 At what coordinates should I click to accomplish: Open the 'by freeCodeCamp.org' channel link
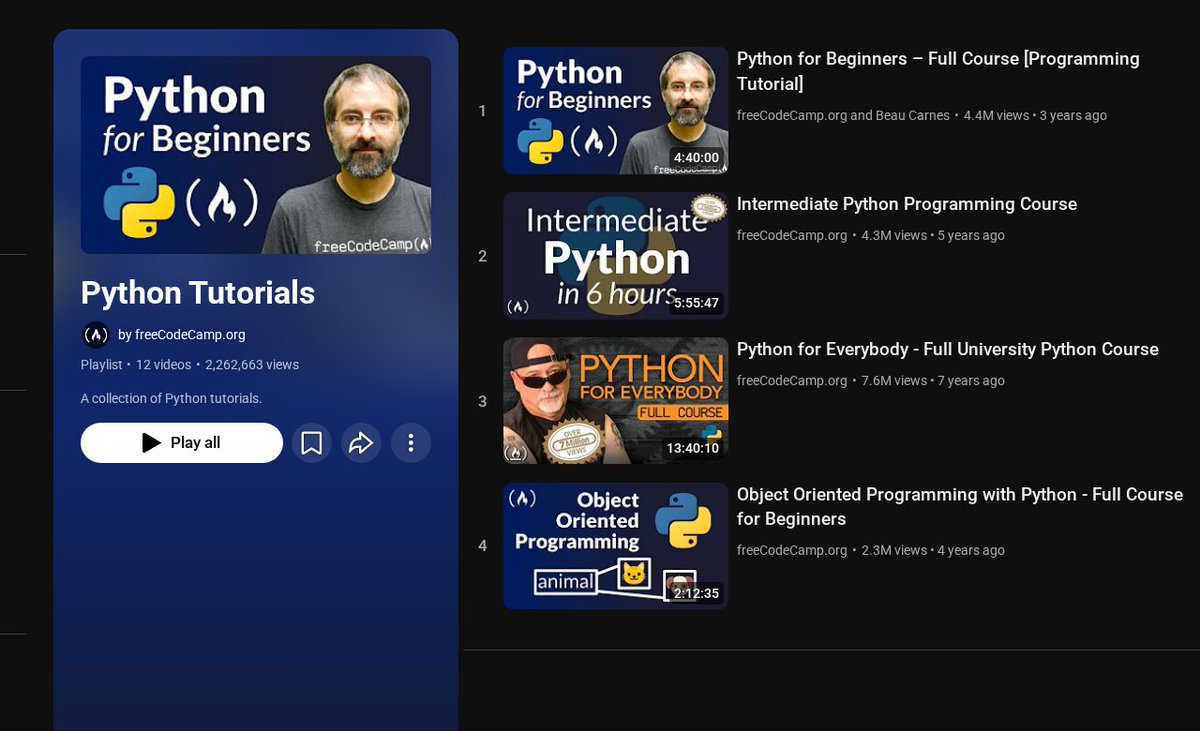coord(181,335)
